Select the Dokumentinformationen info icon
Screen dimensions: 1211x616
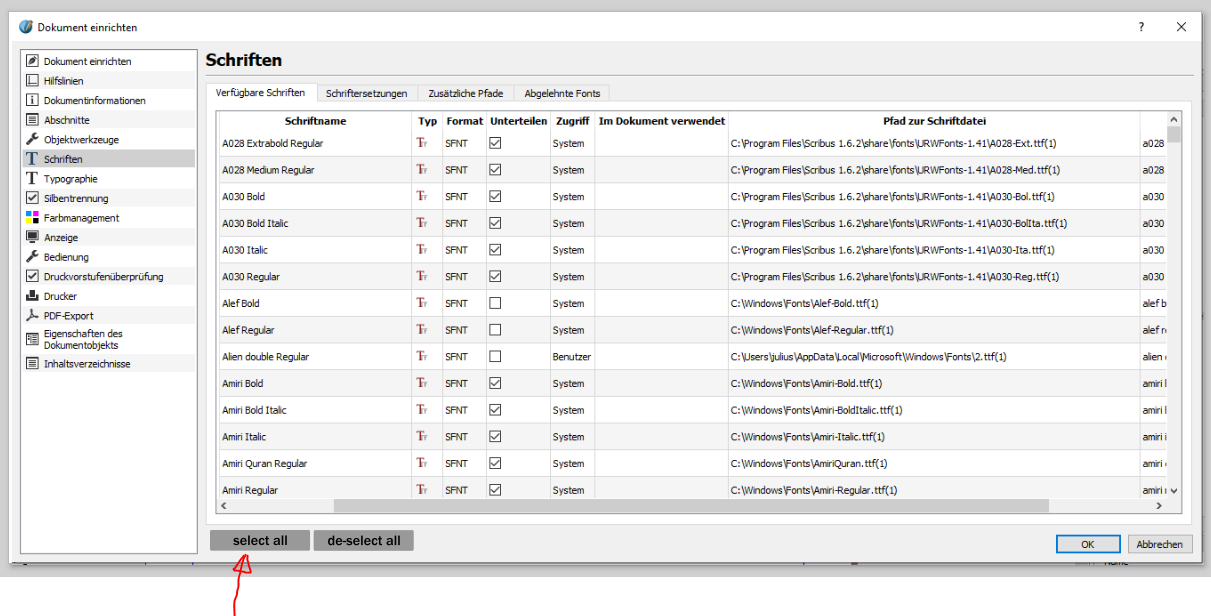pos(32,100)
